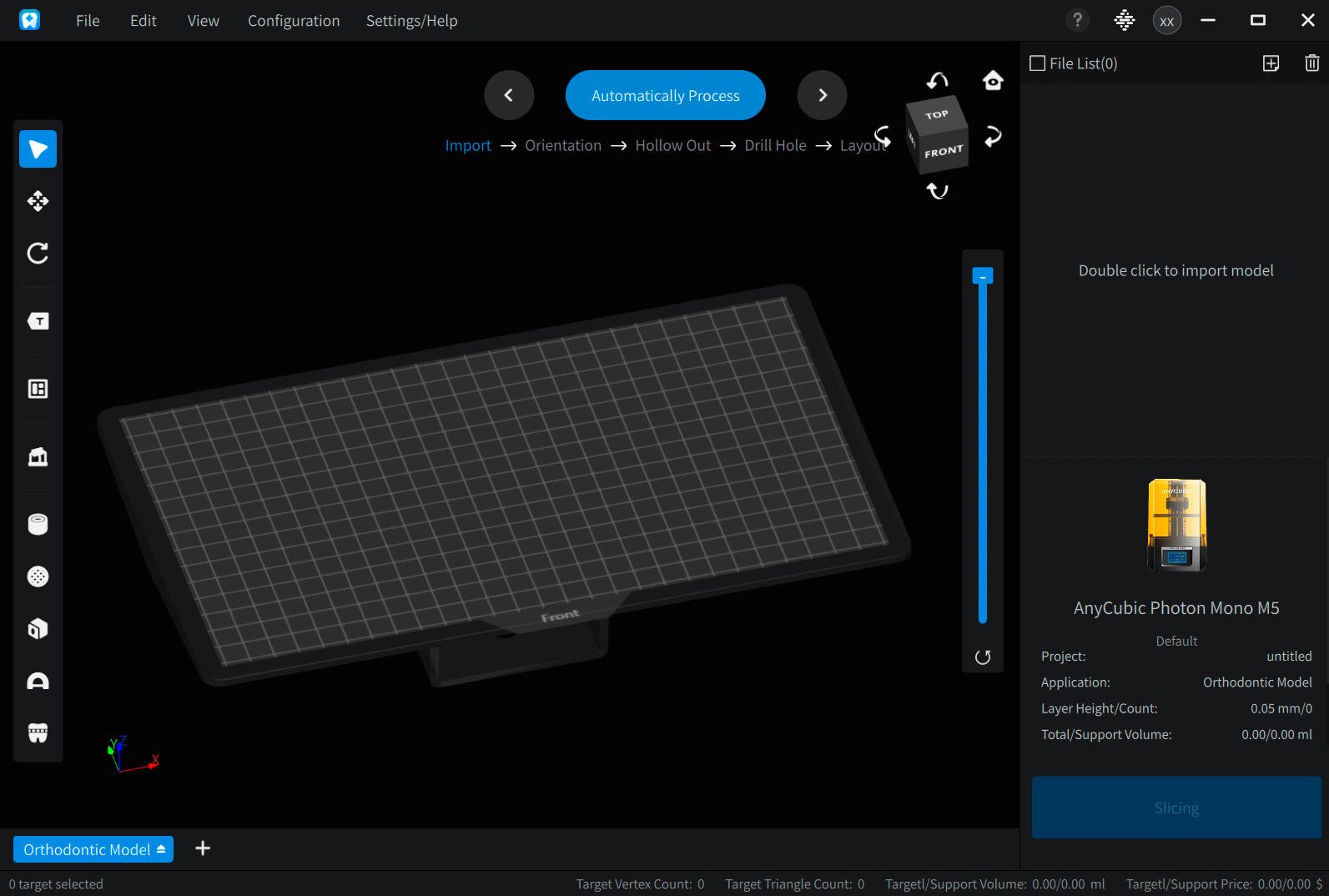Screen dimensions: 1329x896
Task: Click the network status icon in title bar
Action: pos(1125,20)
